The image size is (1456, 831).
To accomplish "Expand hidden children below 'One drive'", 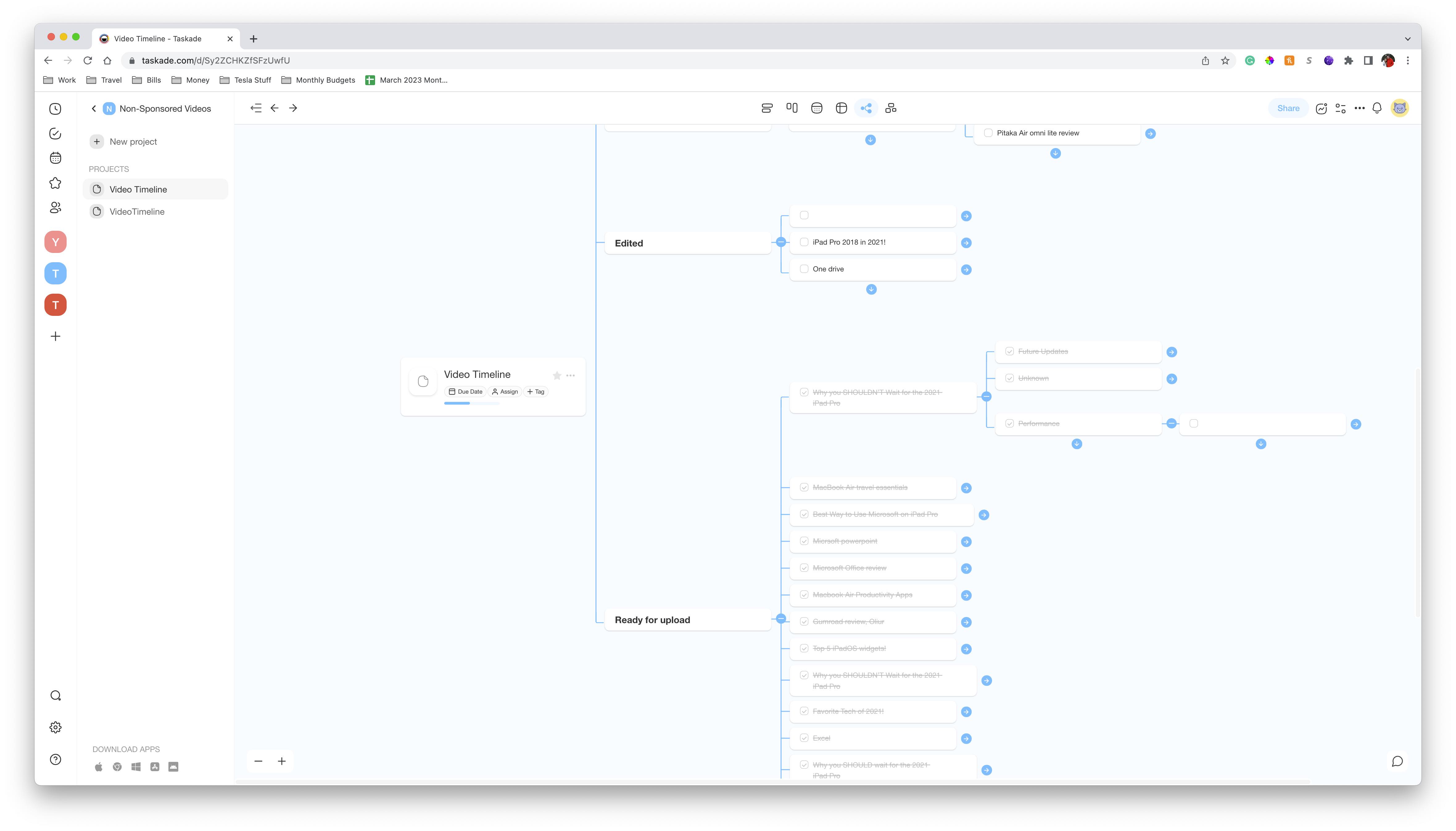I will (871, 289).
